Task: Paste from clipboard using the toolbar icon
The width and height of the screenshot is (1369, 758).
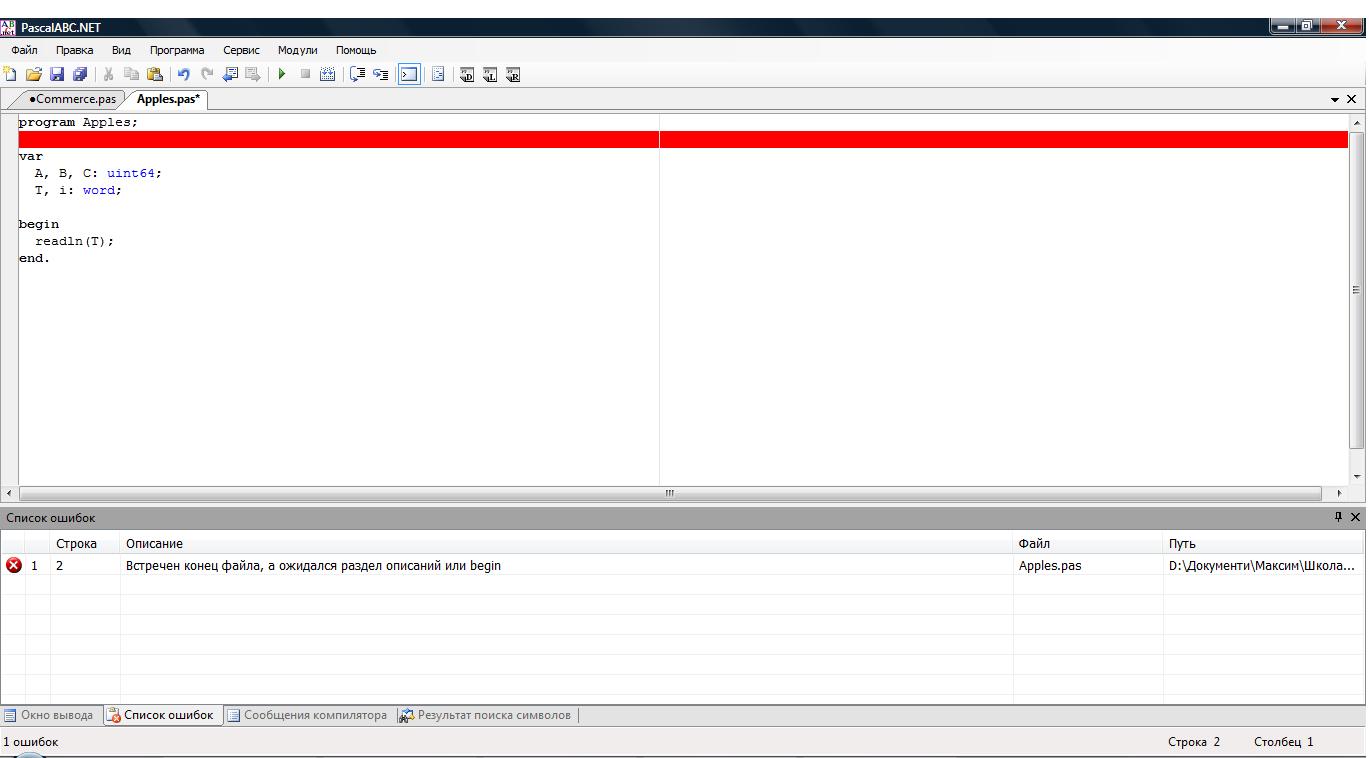Action: tap(155, 74)
